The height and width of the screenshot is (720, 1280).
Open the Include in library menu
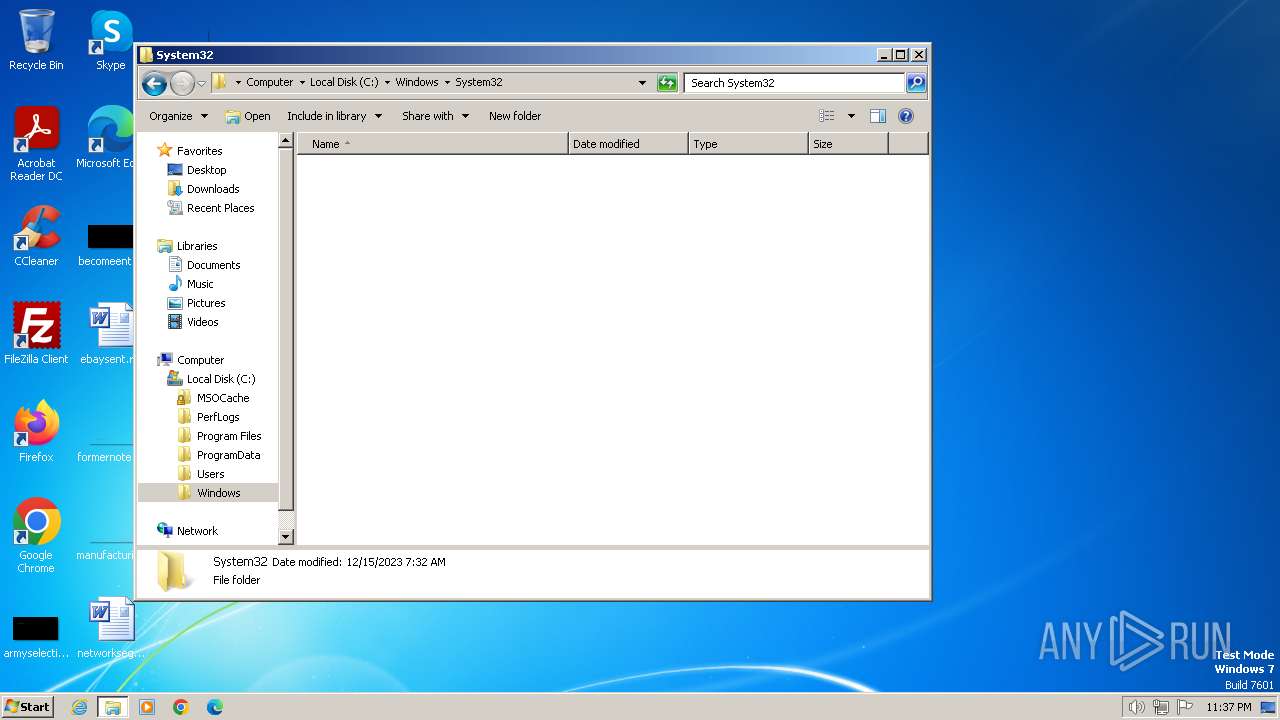pyautogui.click(x=334, y=116)
